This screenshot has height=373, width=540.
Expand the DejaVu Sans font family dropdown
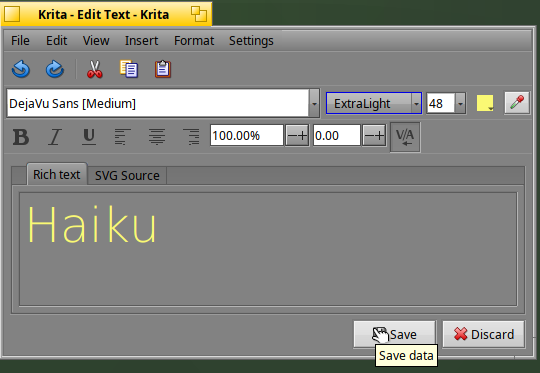[x=314, y=103]
